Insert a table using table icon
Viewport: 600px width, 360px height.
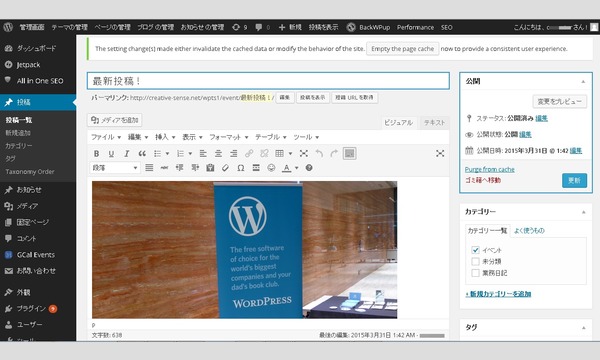click(x=279, y=153)
